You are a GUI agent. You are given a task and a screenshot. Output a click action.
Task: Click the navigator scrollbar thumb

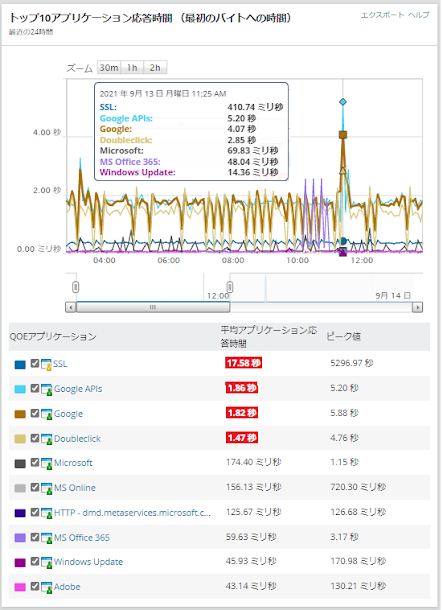(153, 307)
